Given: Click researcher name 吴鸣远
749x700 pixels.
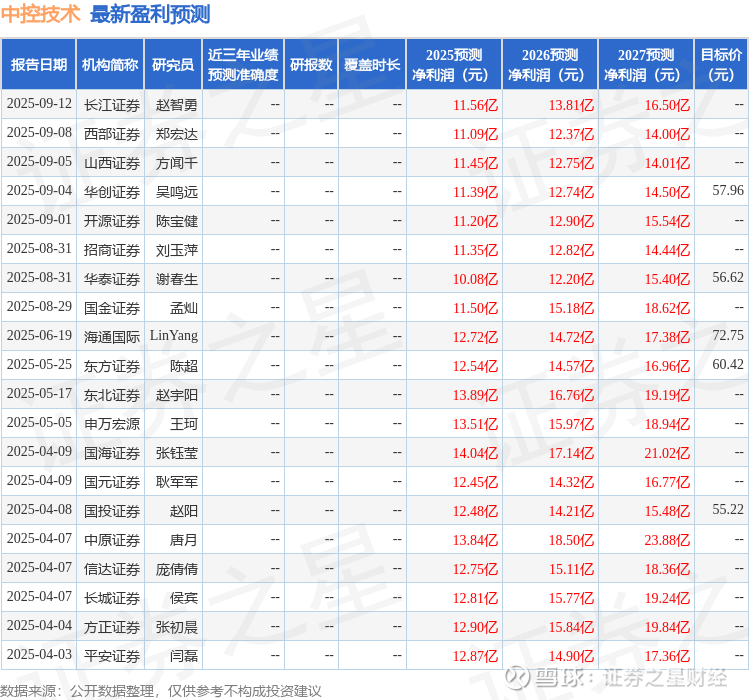Looking at the screenshot, I should [177, 192].
